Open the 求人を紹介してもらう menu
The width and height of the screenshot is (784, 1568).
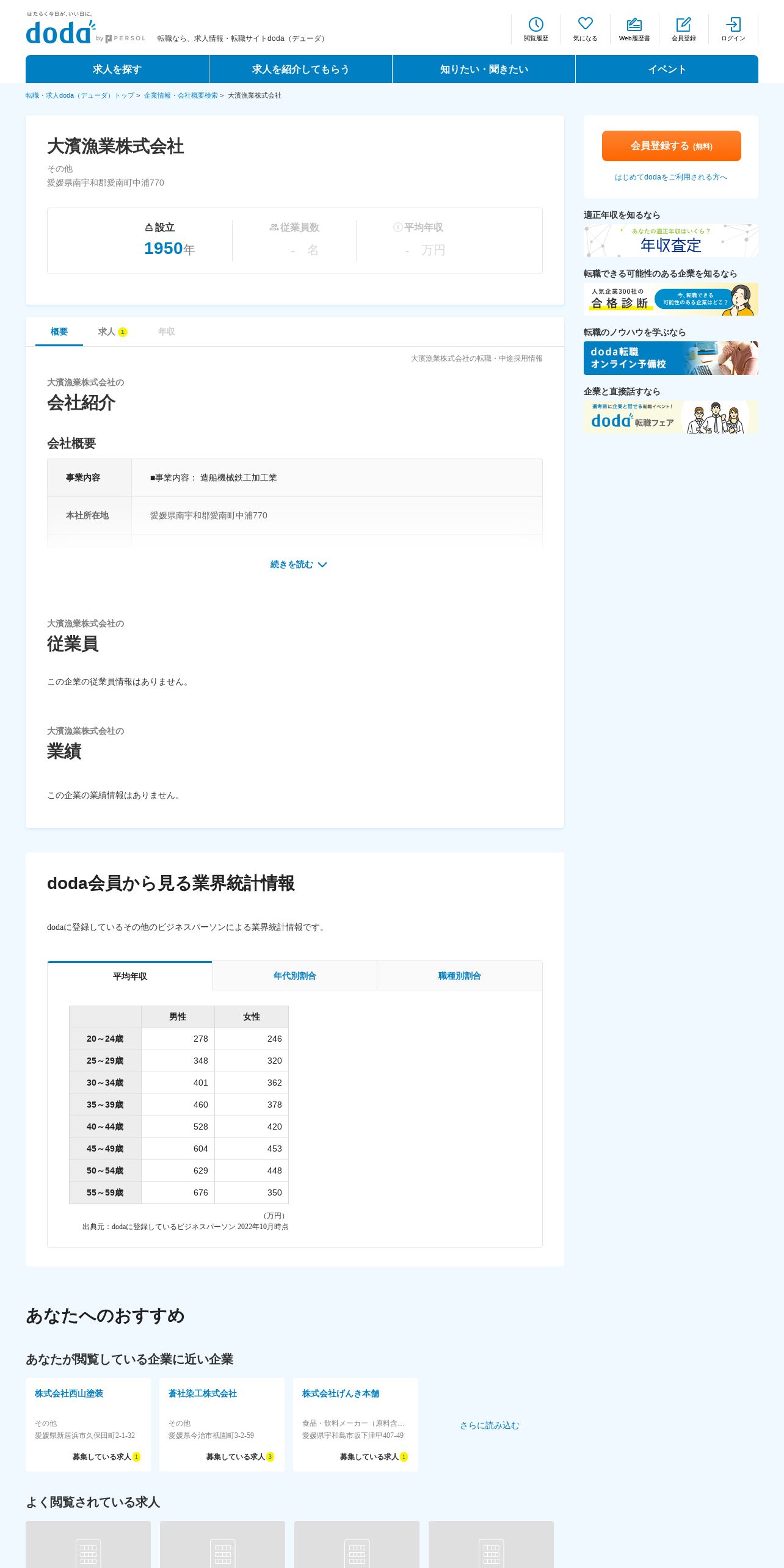coord(300,69)
